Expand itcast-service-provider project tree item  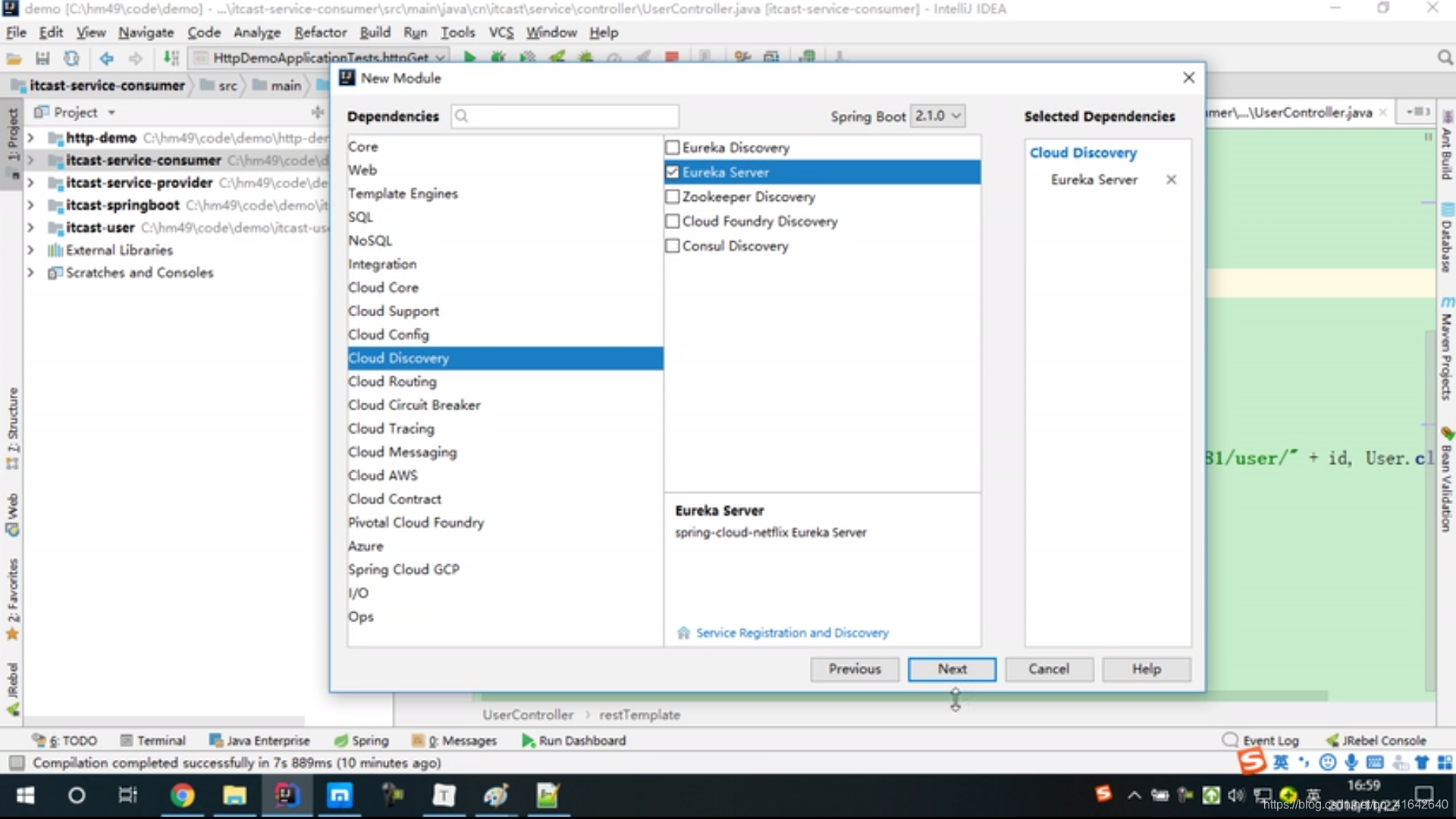[x=31, y=183]
